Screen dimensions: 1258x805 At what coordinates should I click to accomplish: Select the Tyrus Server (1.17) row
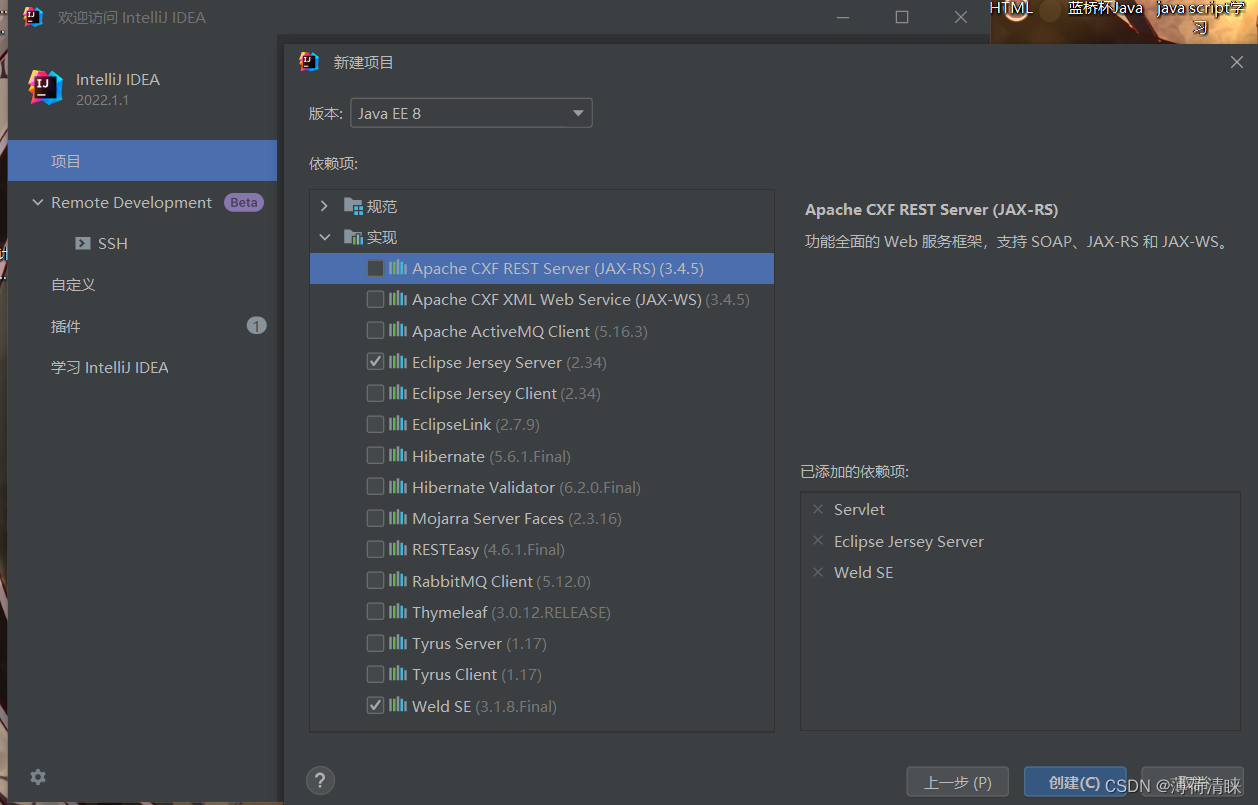tap(542, 643)
